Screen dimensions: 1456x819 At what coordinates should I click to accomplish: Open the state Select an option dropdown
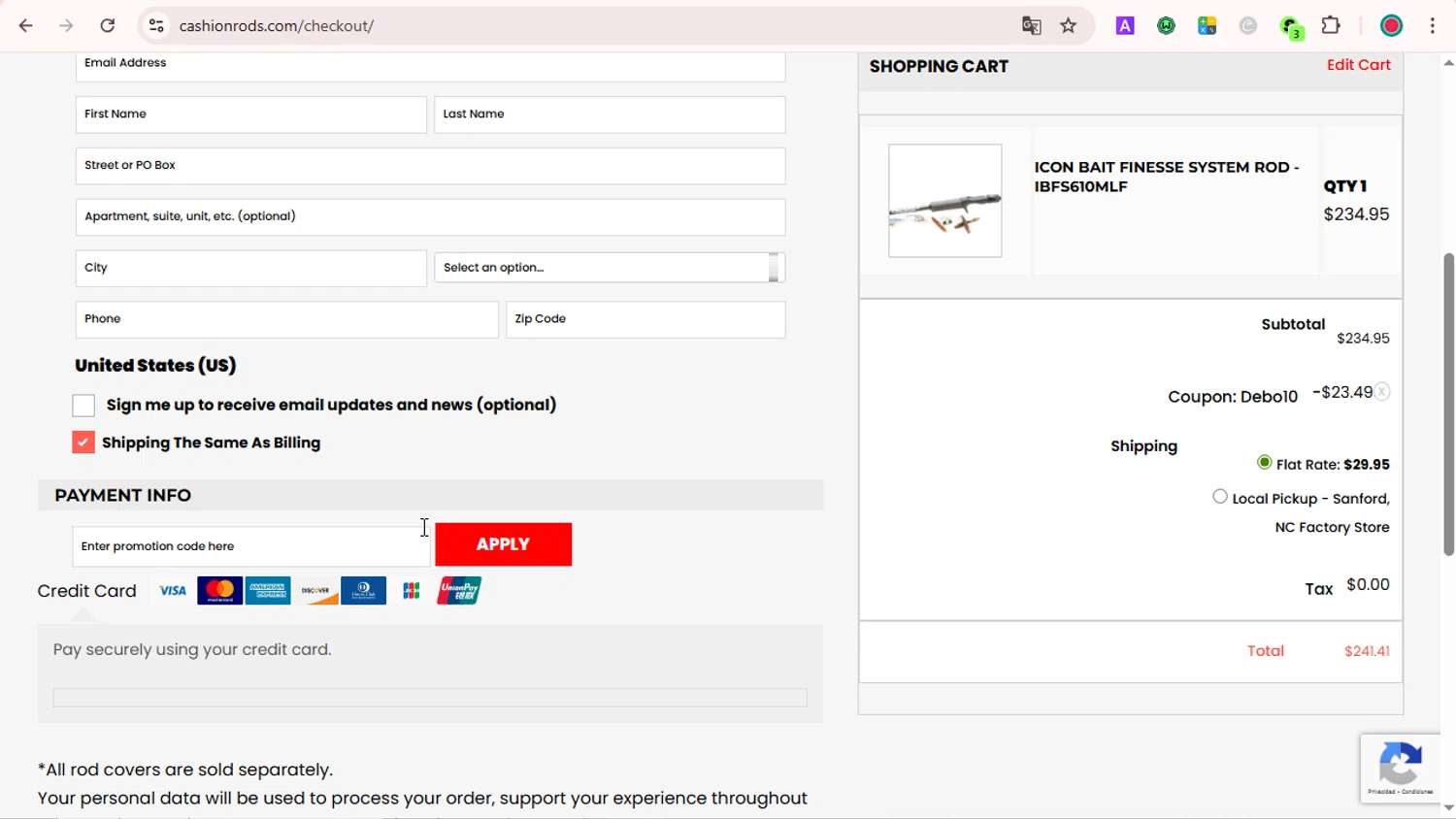click(610, 268)
